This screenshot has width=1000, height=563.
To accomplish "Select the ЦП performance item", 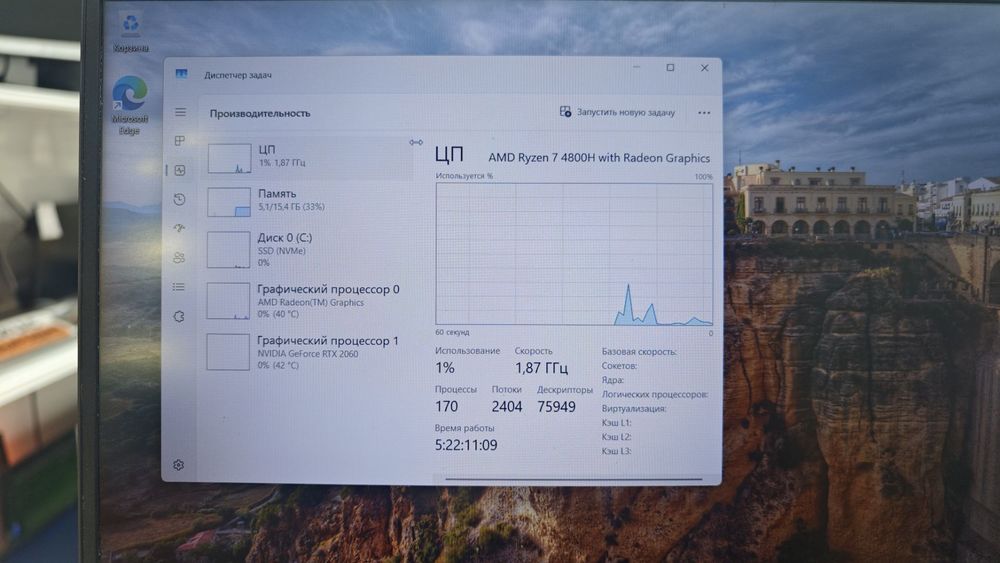I will pyautogui.click(x=309, y=157).
